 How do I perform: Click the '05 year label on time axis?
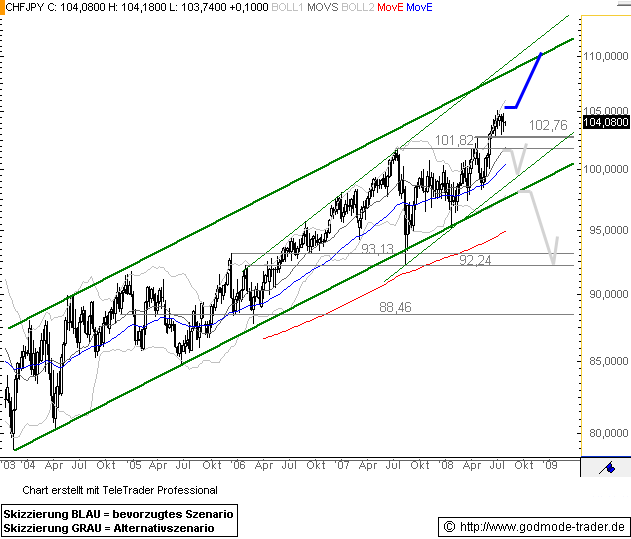[x=134, y=465]
